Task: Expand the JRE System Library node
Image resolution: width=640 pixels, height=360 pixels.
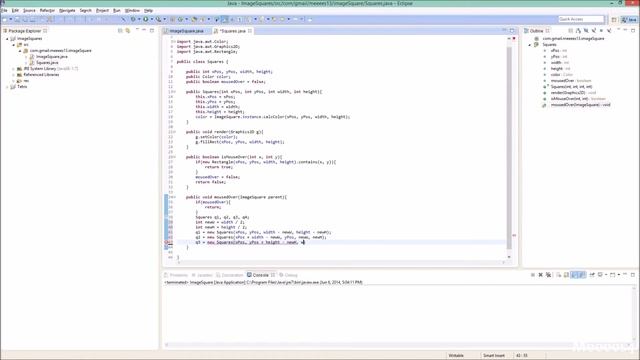Action: coord(13,69)
